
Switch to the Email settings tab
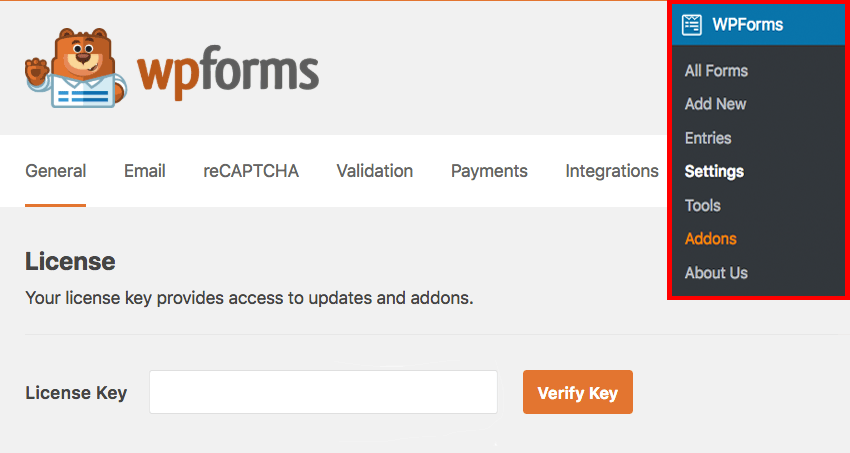pyautogui.click(x=145, y=171)
